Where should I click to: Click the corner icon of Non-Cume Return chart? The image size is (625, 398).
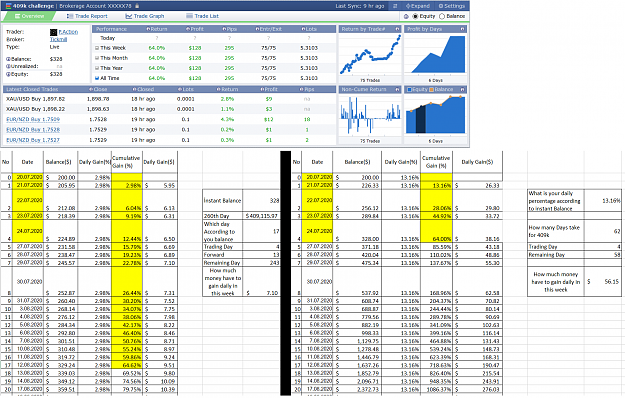[397, 90]
